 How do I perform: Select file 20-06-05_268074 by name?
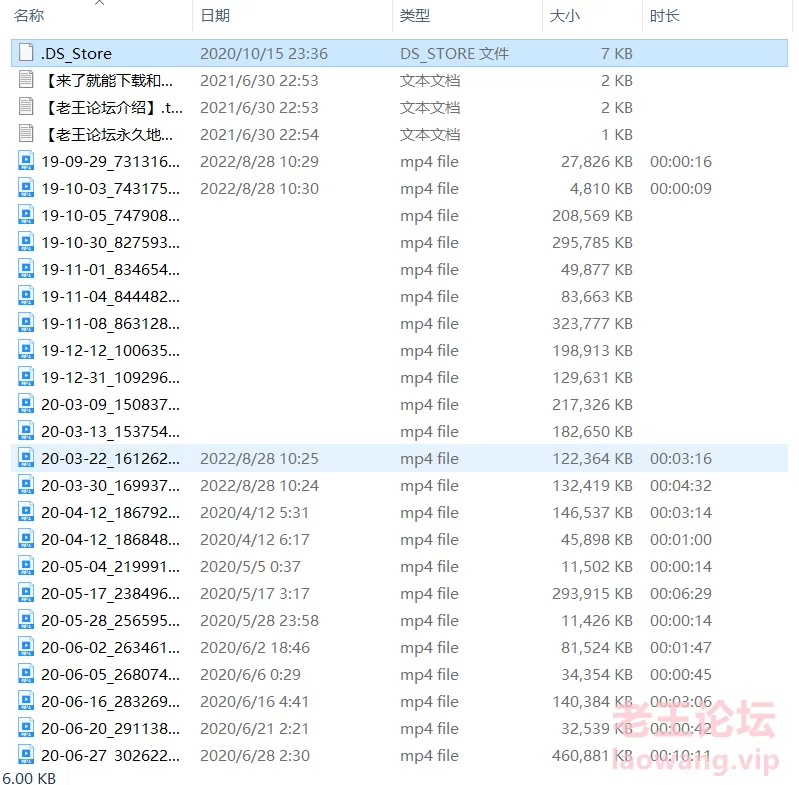point(110,674)
